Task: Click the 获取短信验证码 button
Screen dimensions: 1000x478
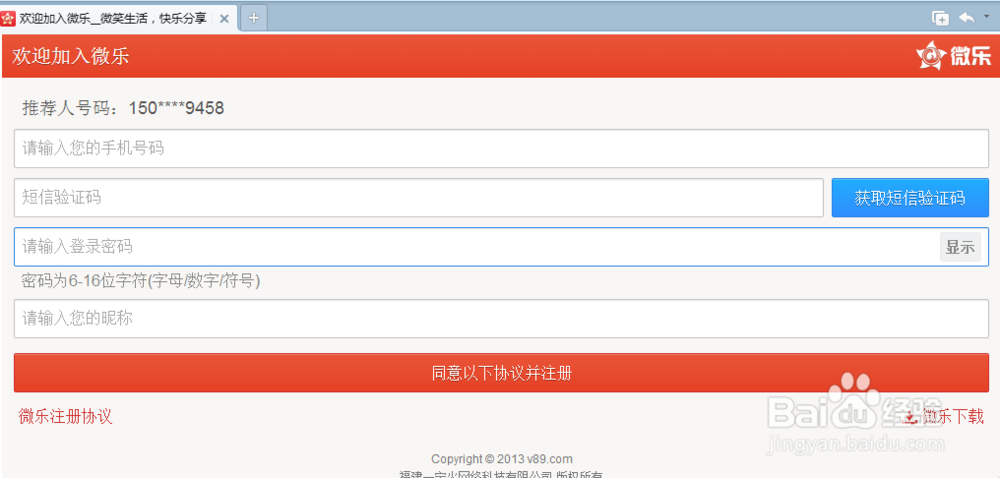Action: click(910, 198)
